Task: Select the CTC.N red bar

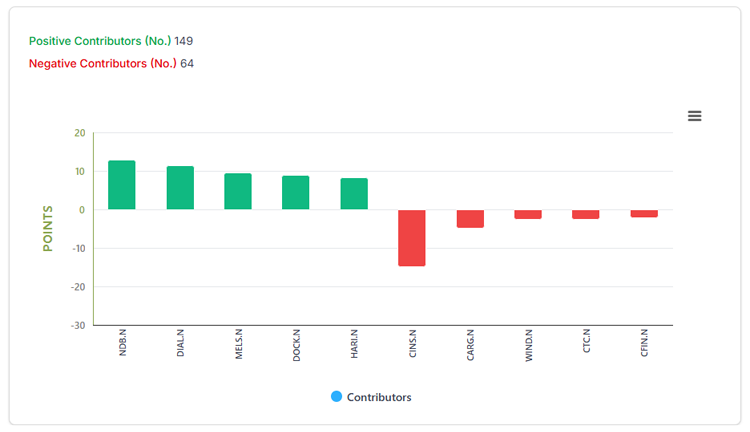Action: click(585, 214)
